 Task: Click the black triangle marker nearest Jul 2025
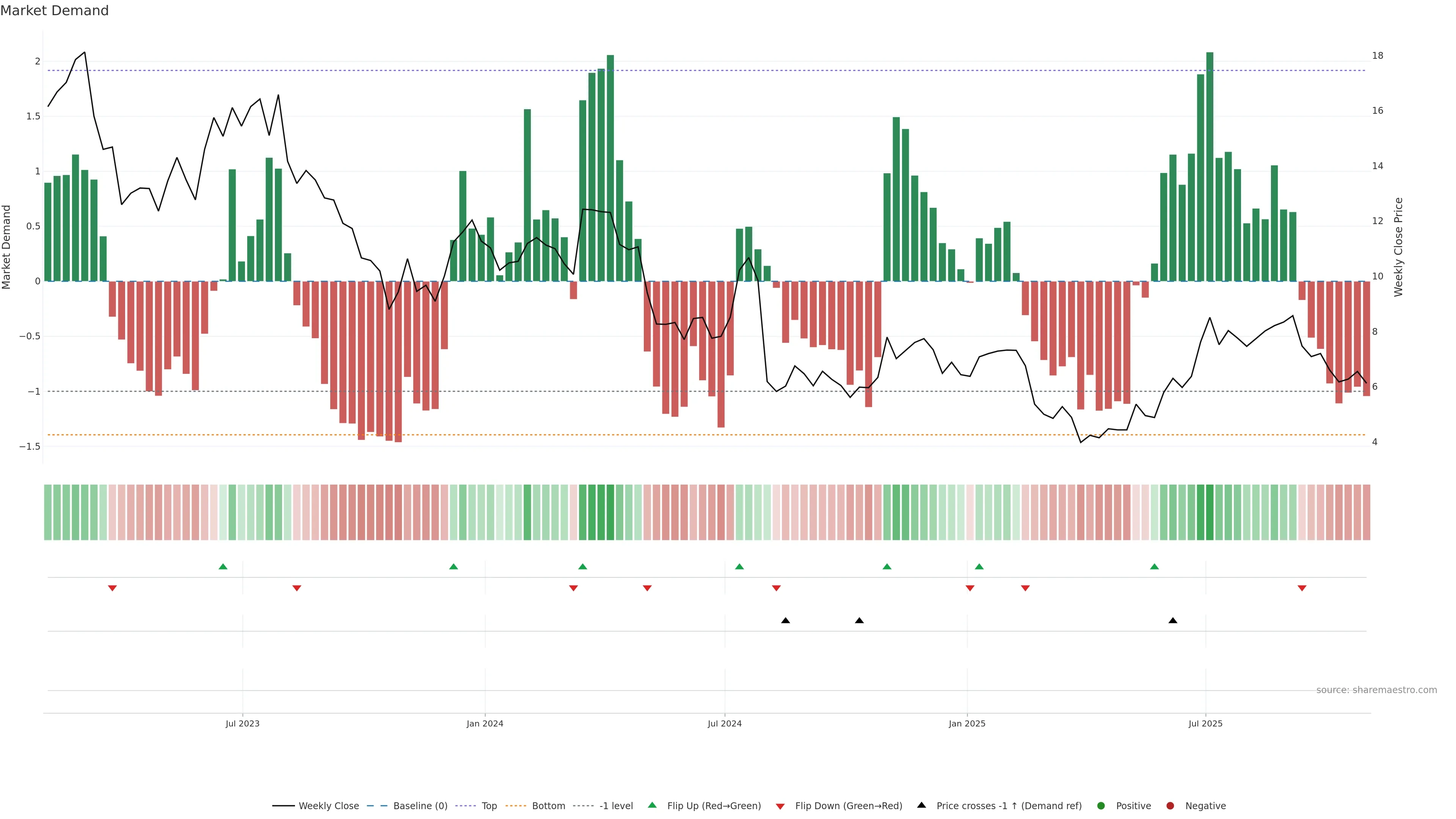click(x=1173, y=621)
